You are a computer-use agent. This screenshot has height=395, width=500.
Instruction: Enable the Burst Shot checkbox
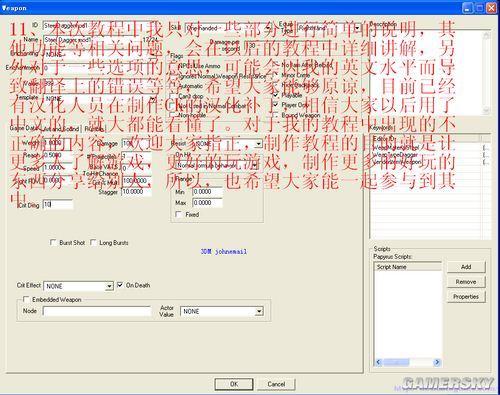[53, 242]
